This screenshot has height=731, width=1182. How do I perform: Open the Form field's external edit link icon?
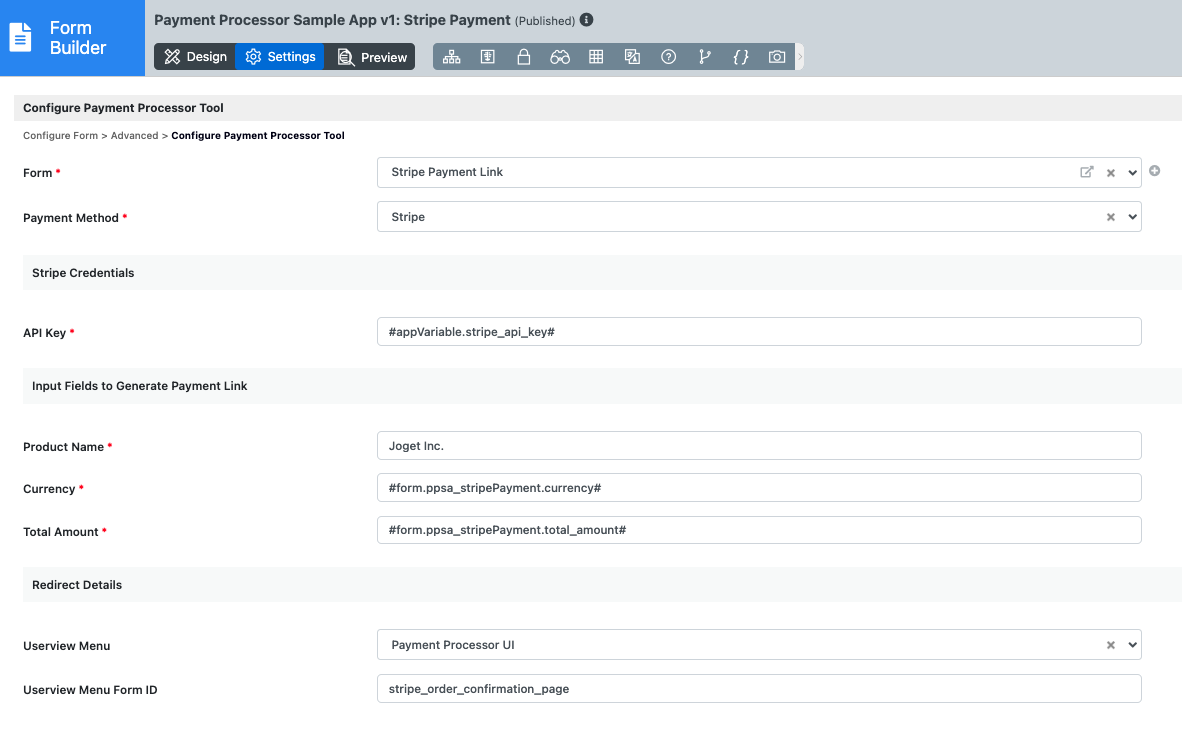click(1087, 172)
